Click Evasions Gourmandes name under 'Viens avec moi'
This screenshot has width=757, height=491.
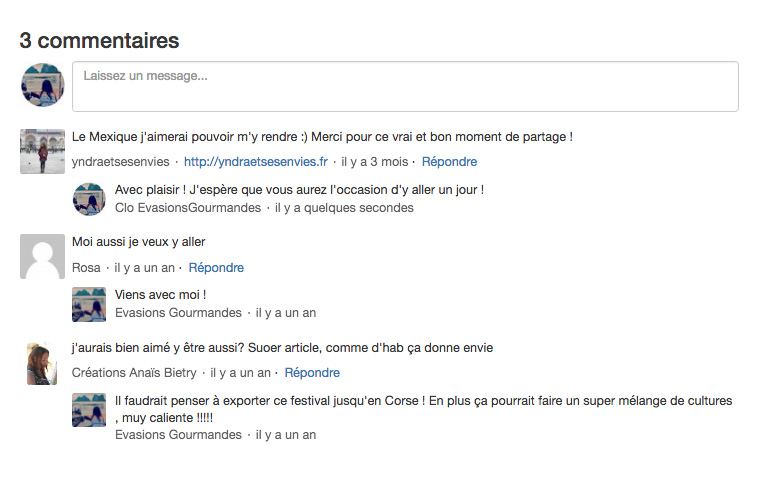178,313
